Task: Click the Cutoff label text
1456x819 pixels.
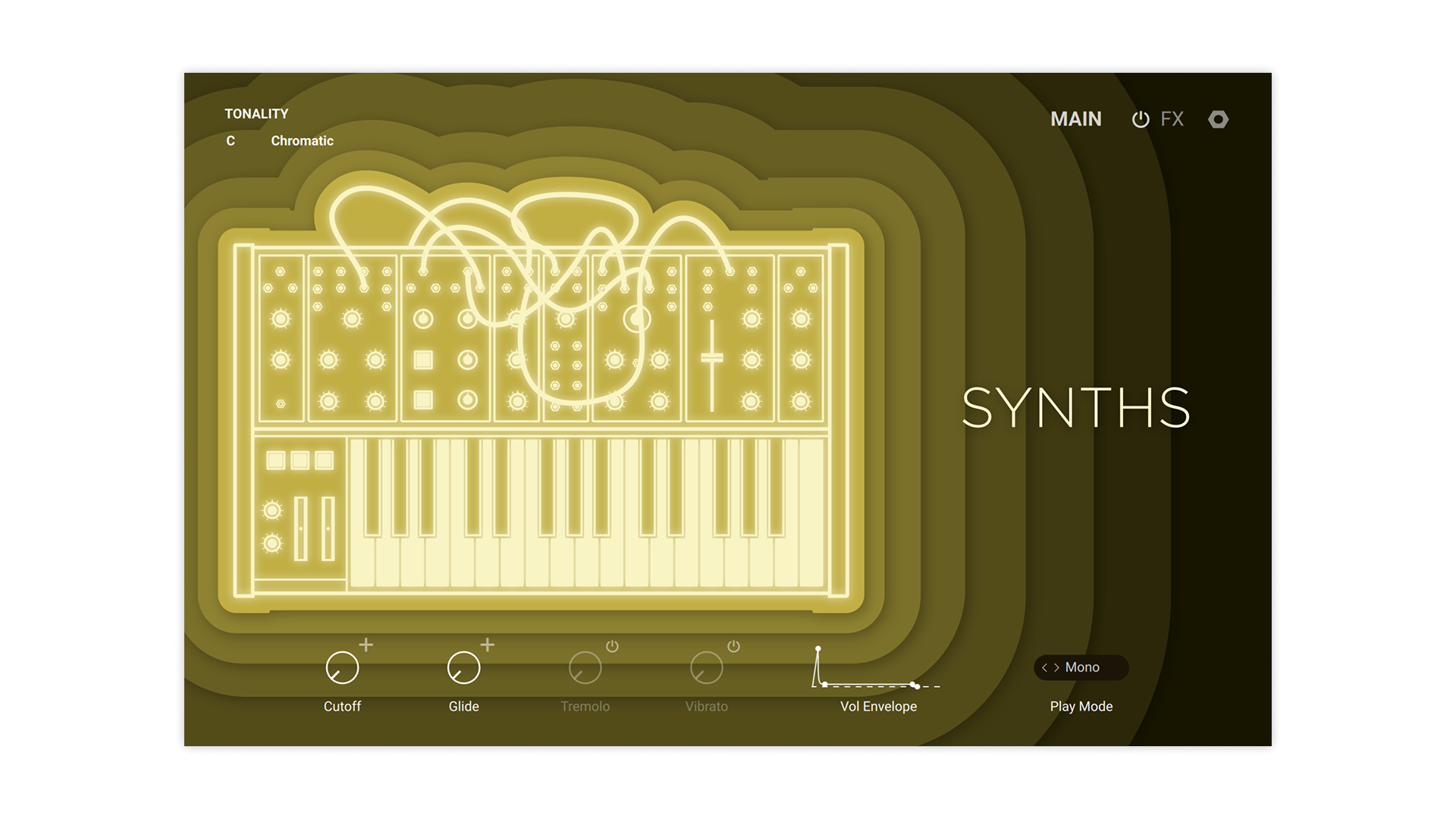Action: point(342,707)
